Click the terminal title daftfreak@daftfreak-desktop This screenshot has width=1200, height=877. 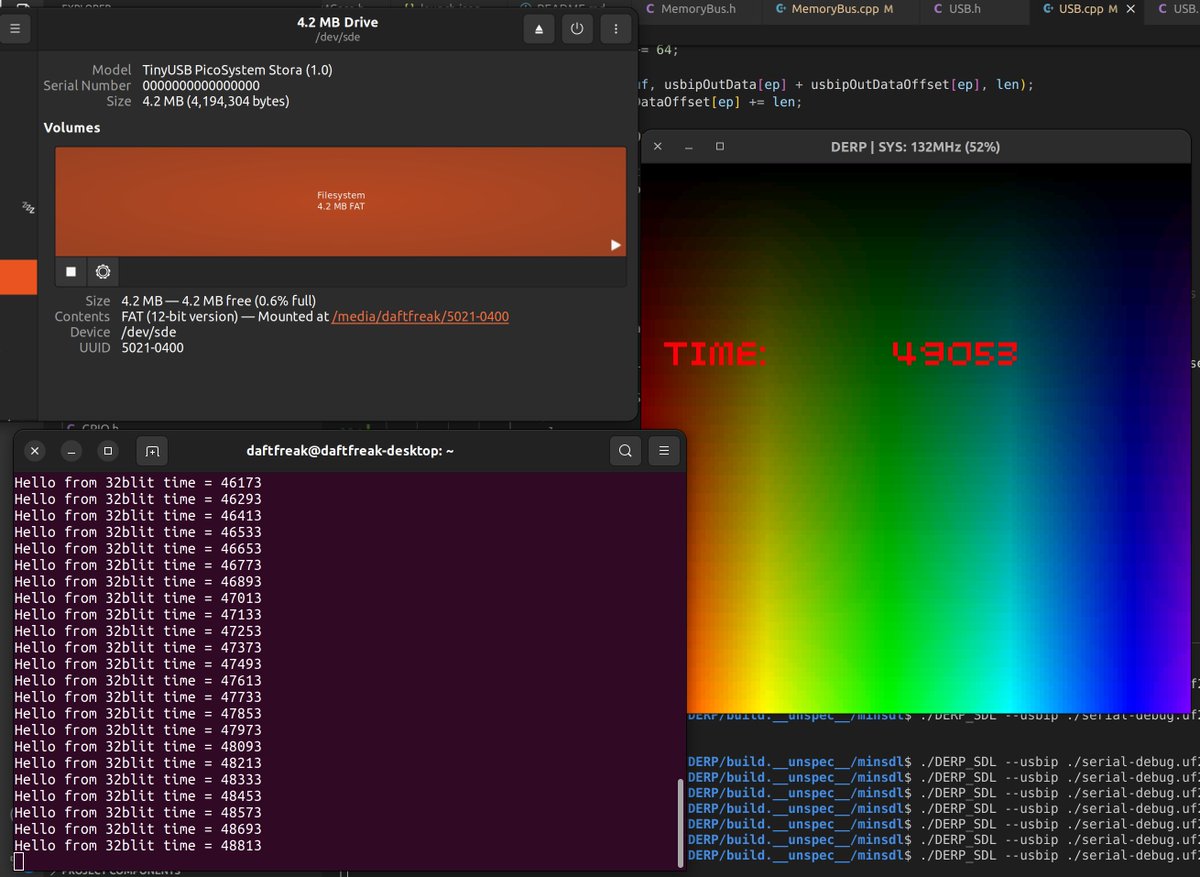(x=350, y=451)
